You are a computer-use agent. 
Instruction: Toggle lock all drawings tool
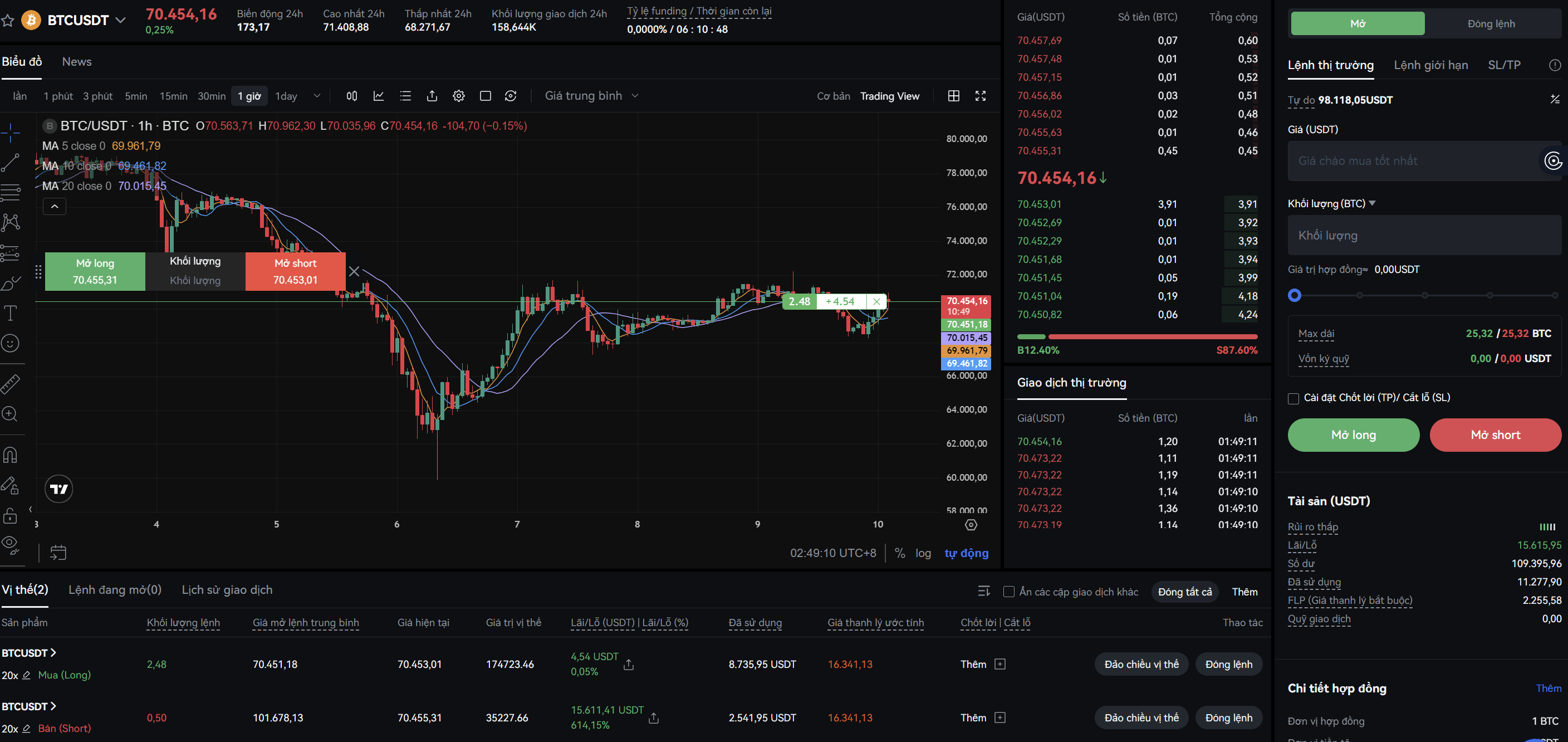(11, 515)
